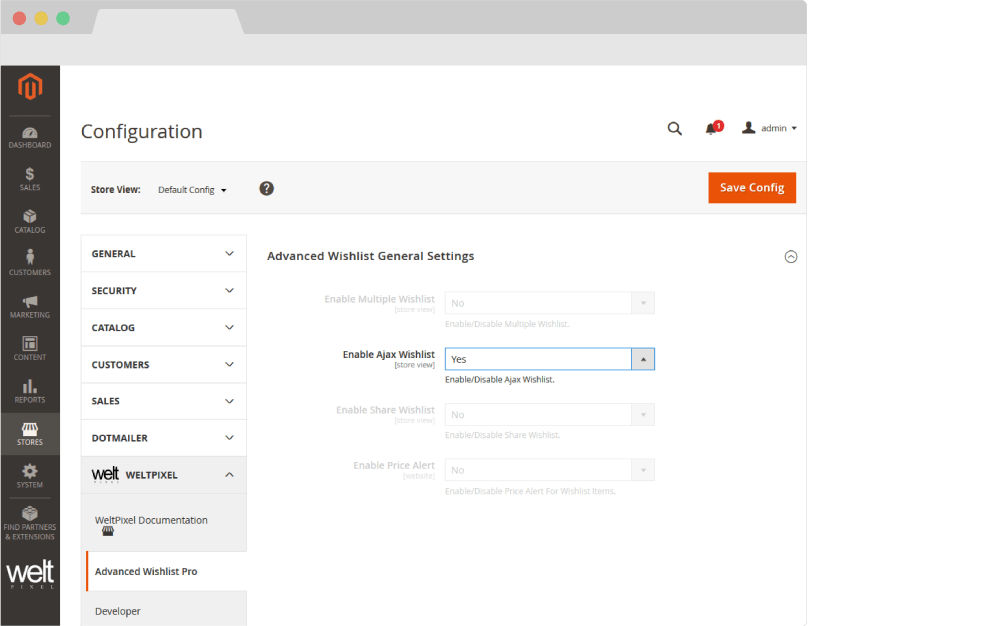
Task: Click the help question mark icon
Action: pyautogui.click(x=267, y=189)
